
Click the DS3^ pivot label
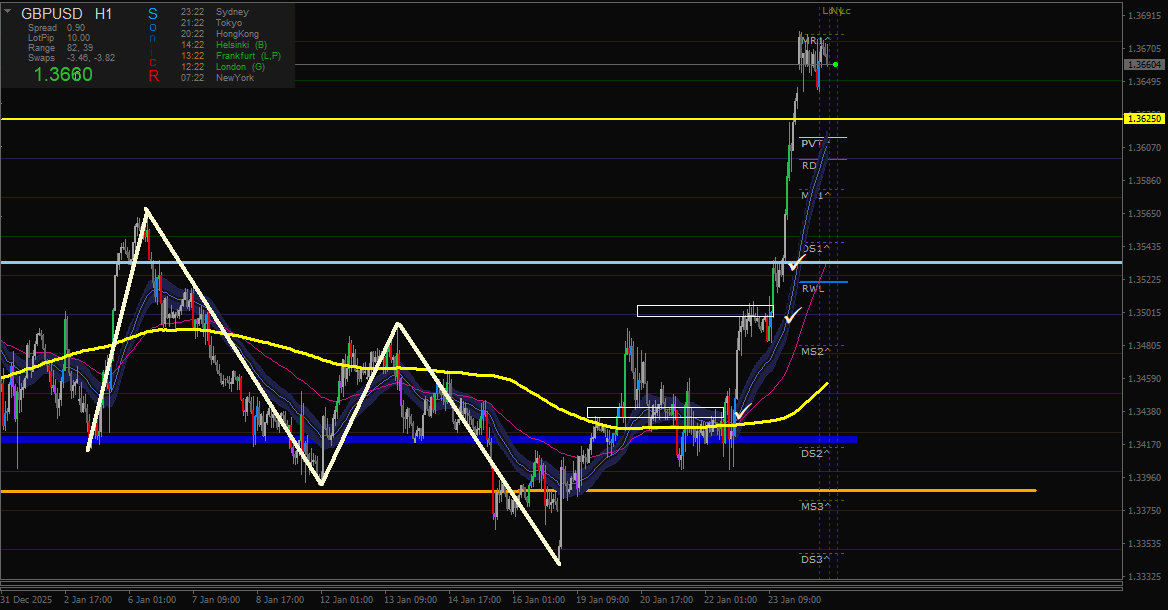coord(816,559)
